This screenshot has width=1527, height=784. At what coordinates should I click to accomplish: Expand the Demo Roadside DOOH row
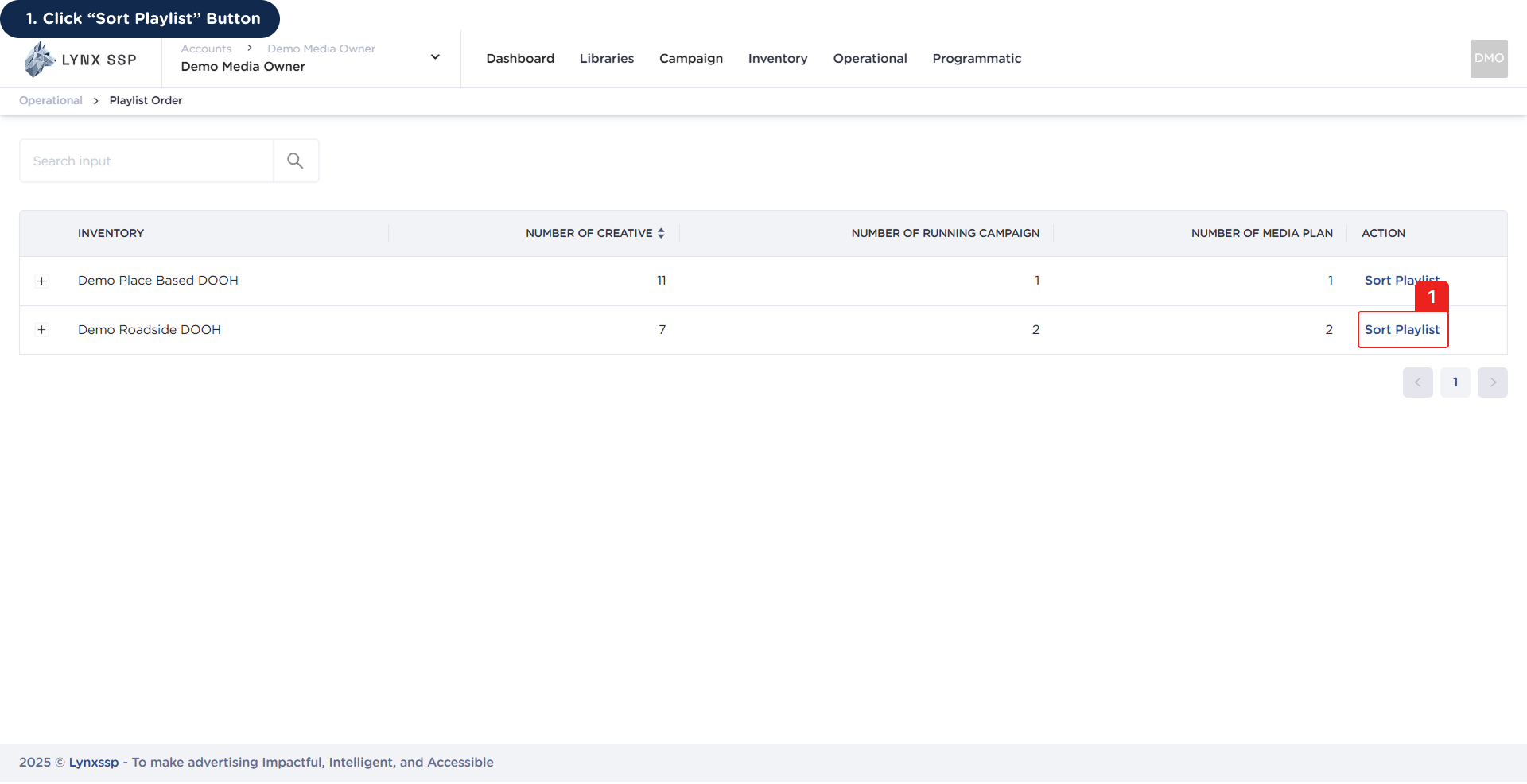pos(42,330)
